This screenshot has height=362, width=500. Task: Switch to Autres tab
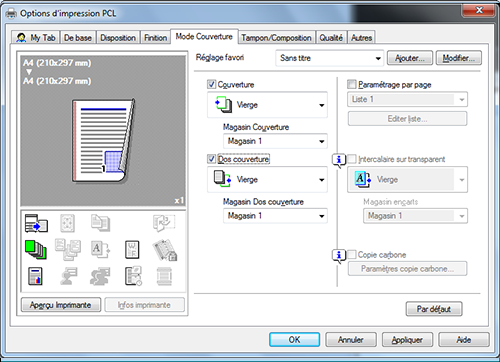pyautogui.click(x=361, y=38)
